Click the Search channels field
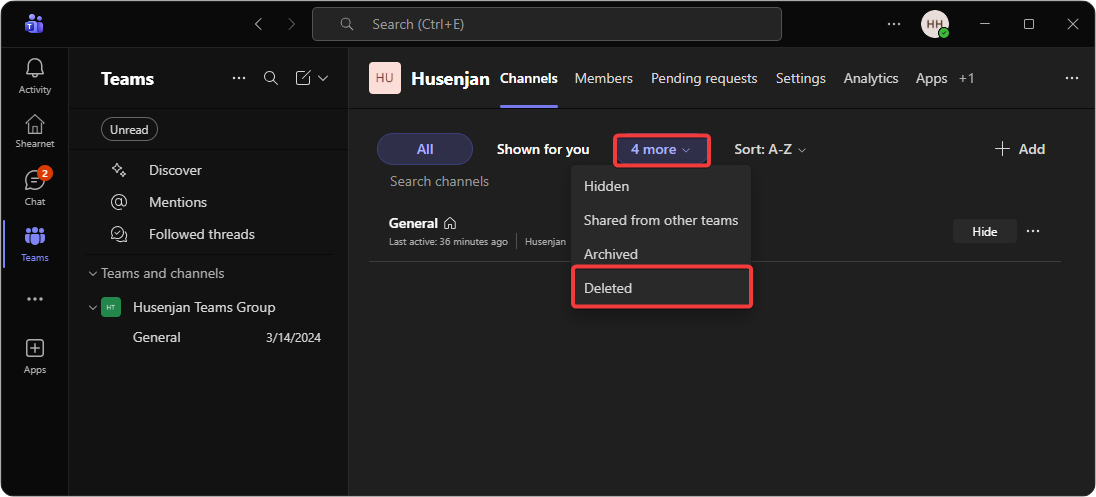Screen dimensions: 1096x497 coord(440,181)
